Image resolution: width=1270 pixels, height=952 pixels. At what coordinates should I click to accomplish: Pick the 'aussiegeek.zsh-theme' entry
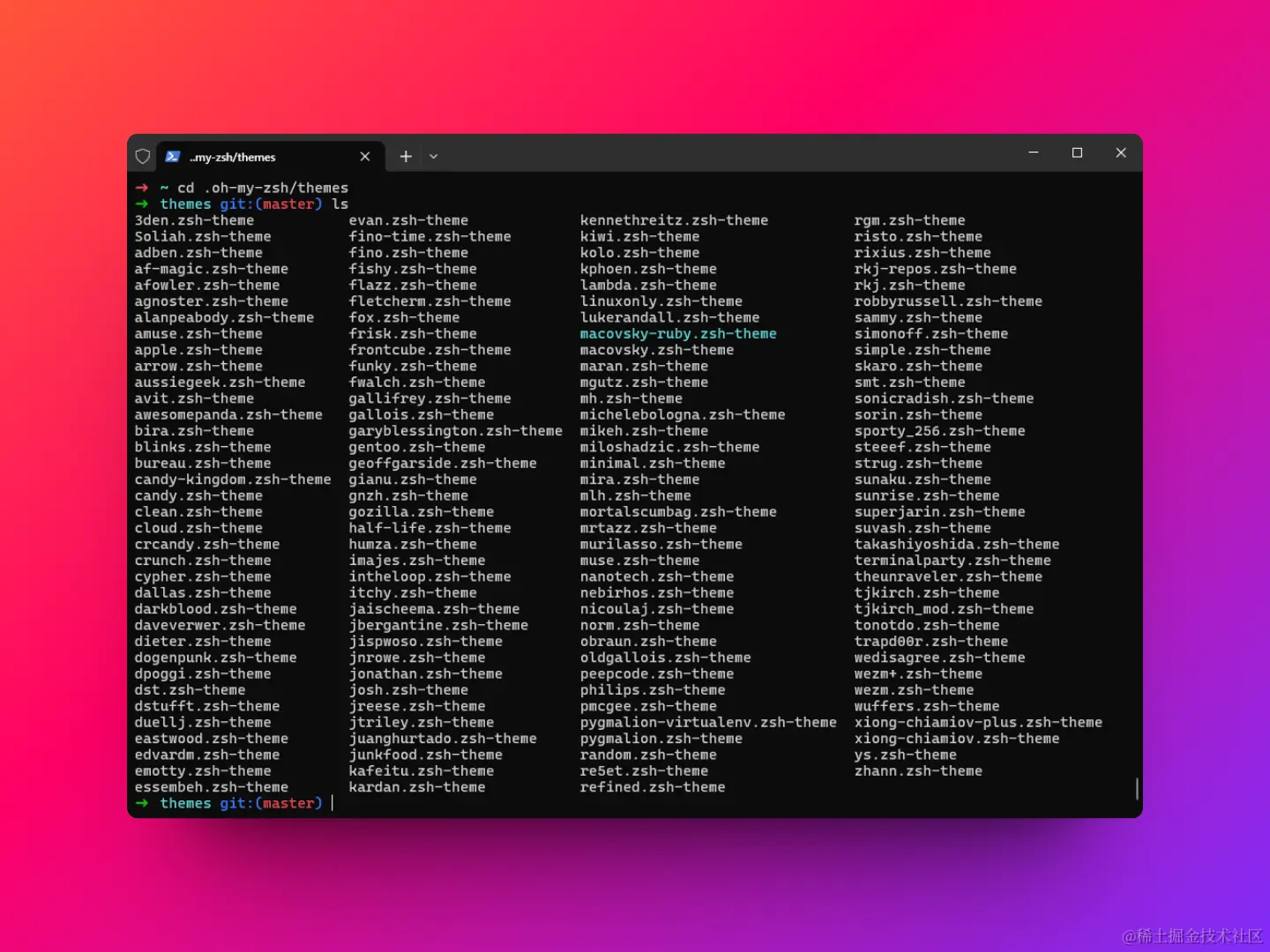point(220,383)
